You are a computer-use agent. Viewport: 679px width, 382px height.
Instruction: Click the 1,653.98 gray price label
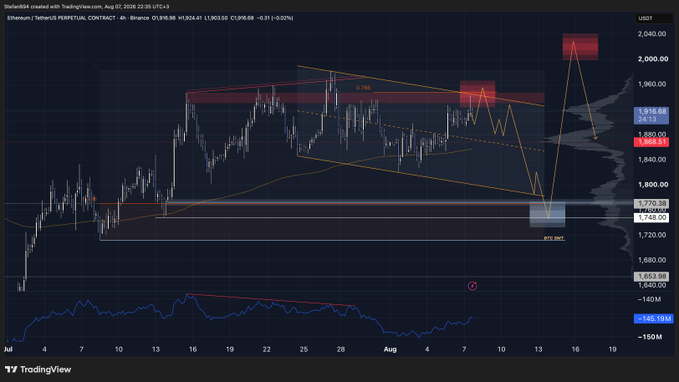point(651,276)
